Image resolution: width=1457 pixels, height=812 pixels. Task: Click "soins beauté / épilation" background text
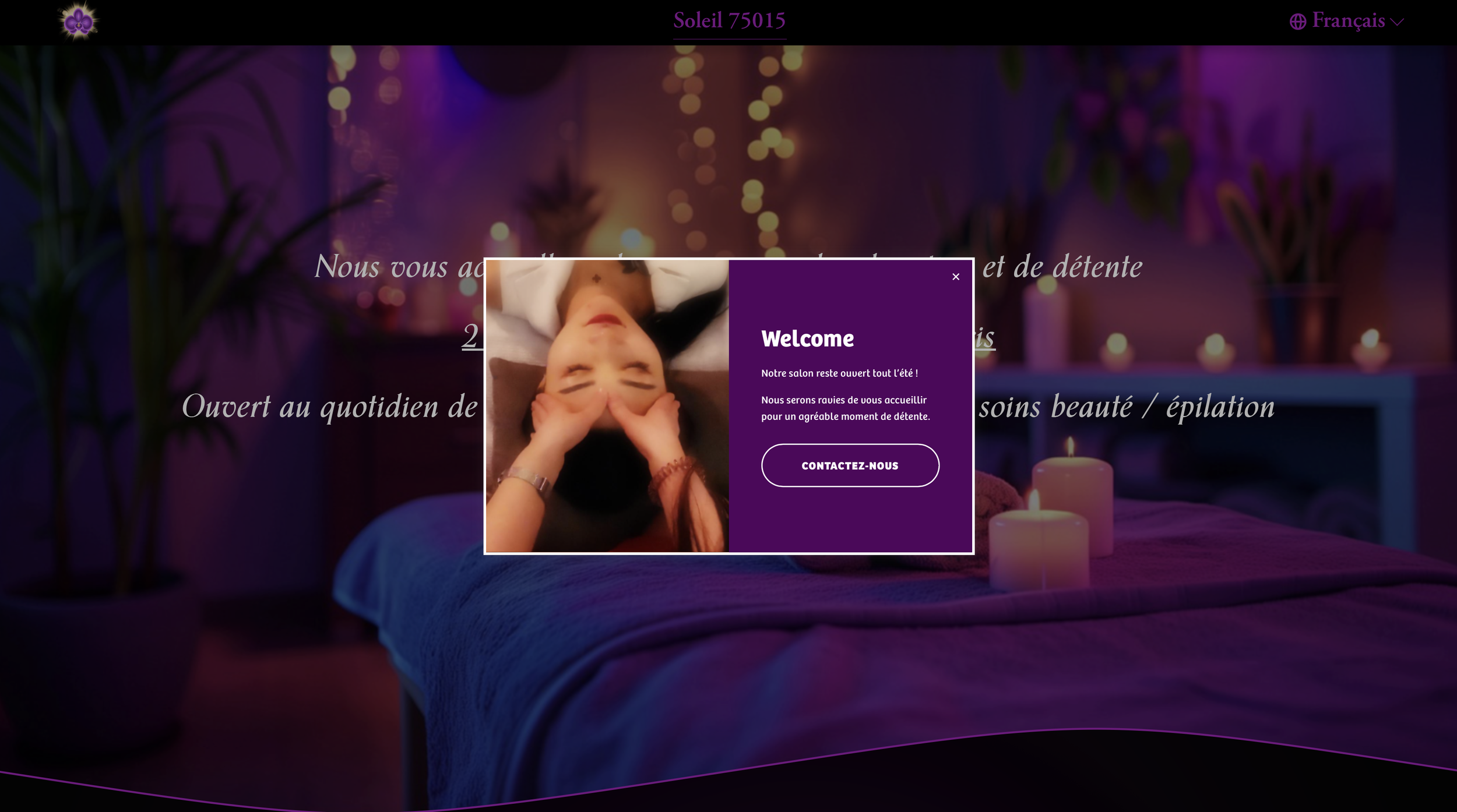[1127, 407]
